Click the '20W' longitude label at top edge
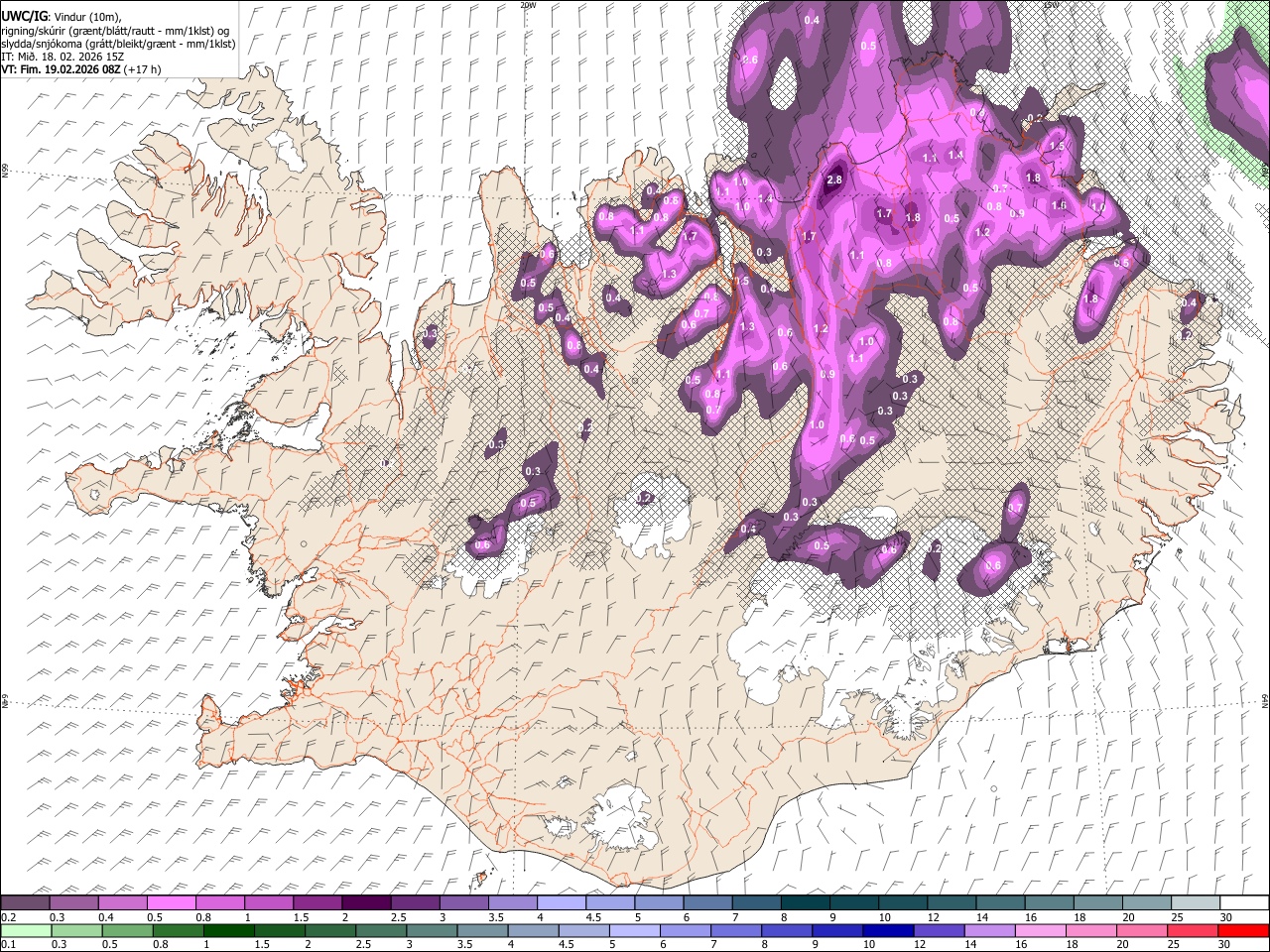This screenshot has width=1270, height=952. pos(528,5)
